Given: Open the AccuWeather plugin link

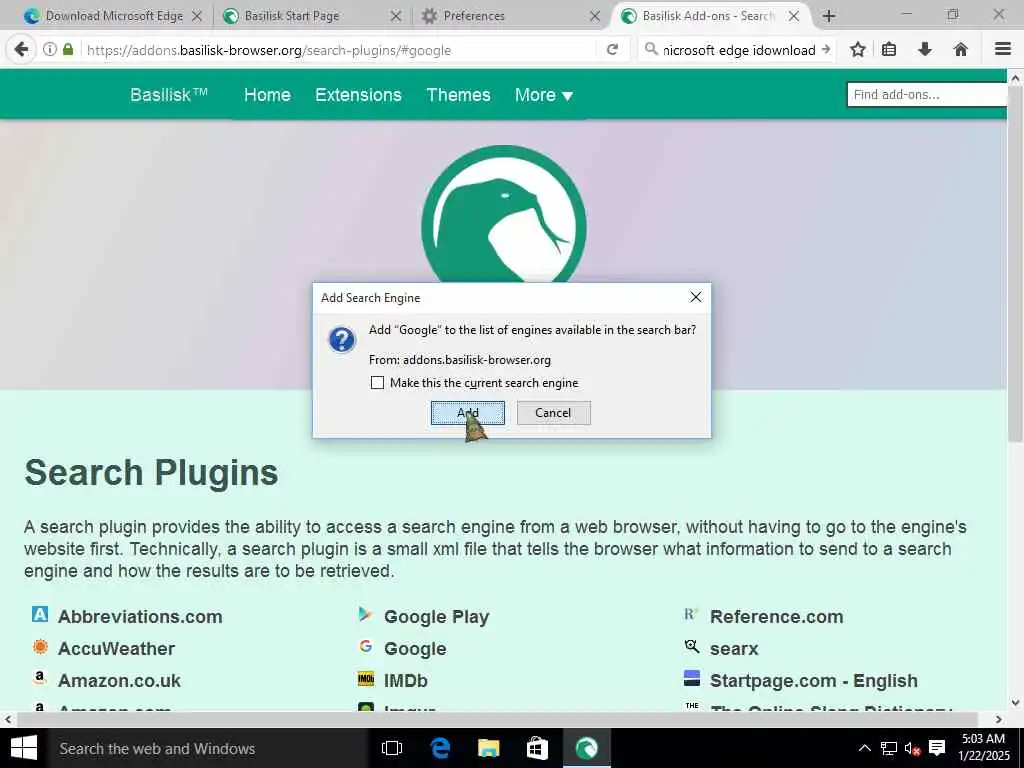Looking at the screenshot, I should 116,648.
